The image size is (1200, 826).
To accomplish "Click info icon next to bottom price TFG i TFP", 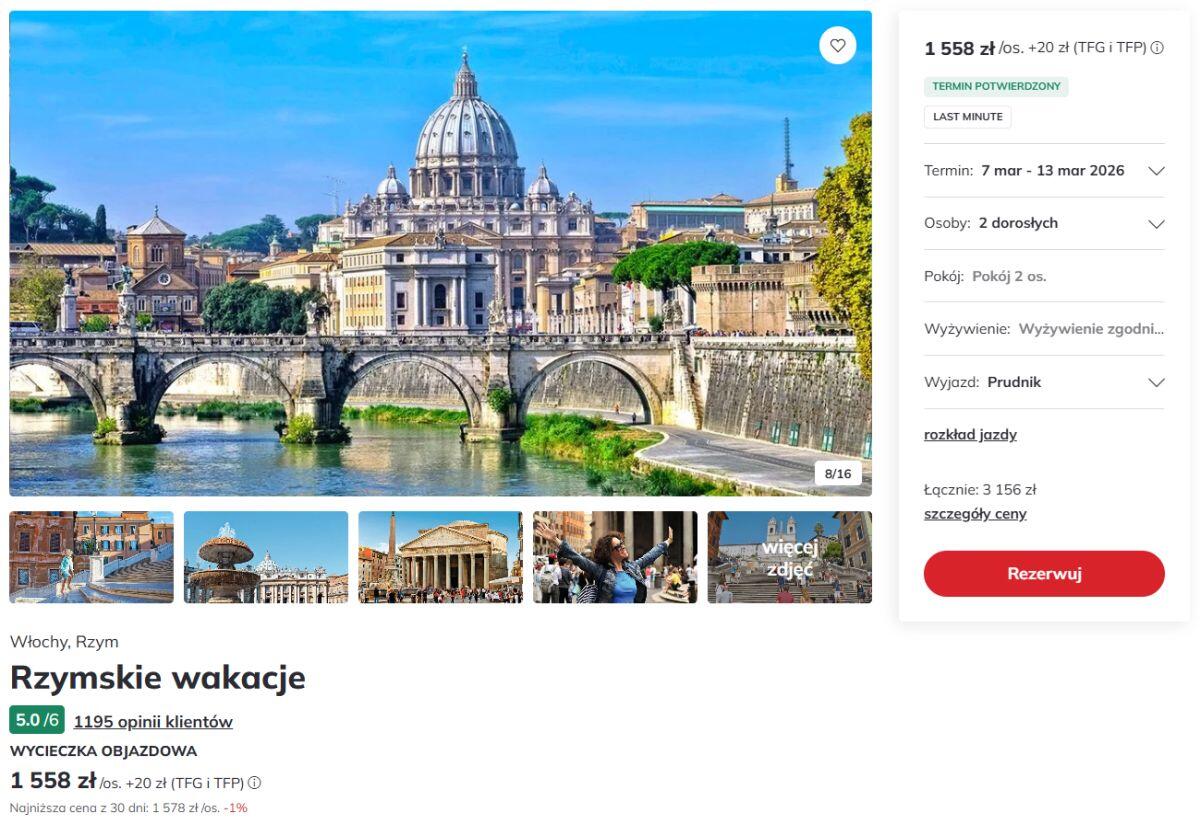I will (x=255, y=782).
